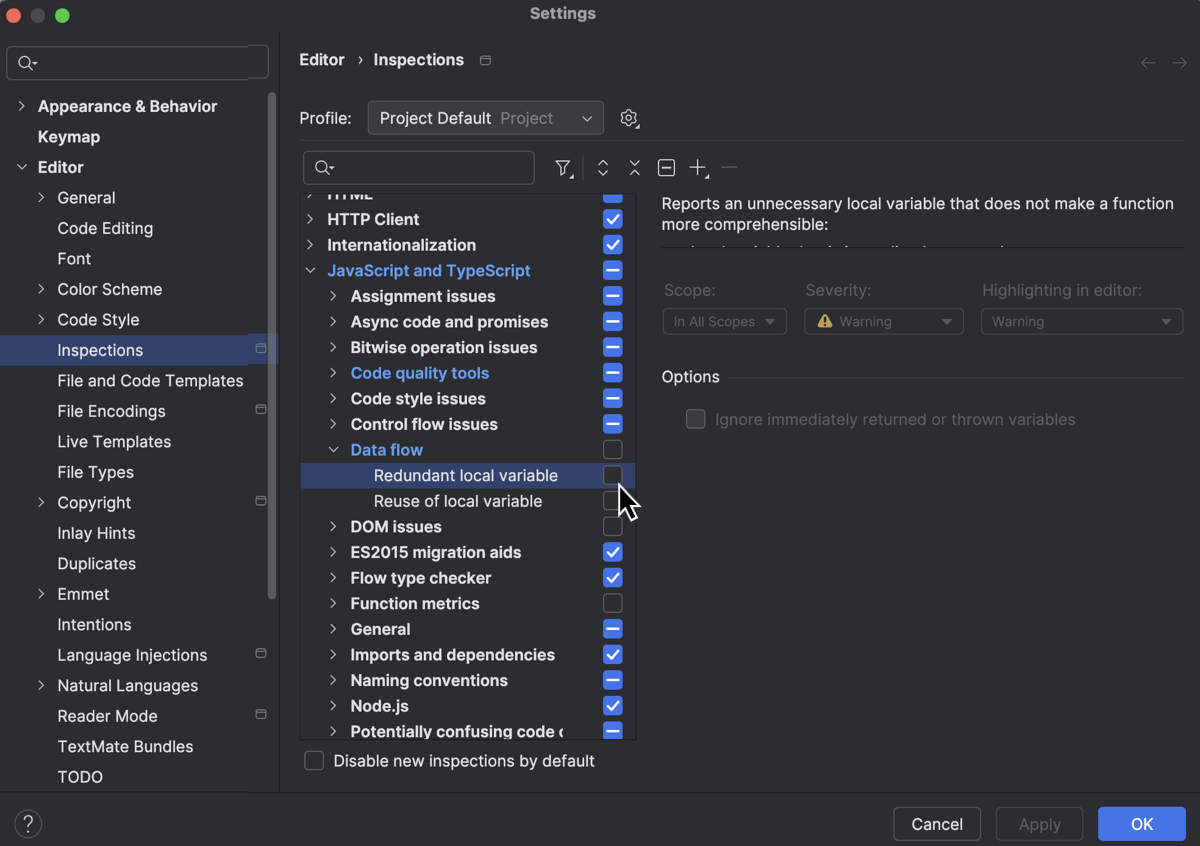Click the inspections search field
Screen dimensions: 1200x846
click(x=418, y=168)
